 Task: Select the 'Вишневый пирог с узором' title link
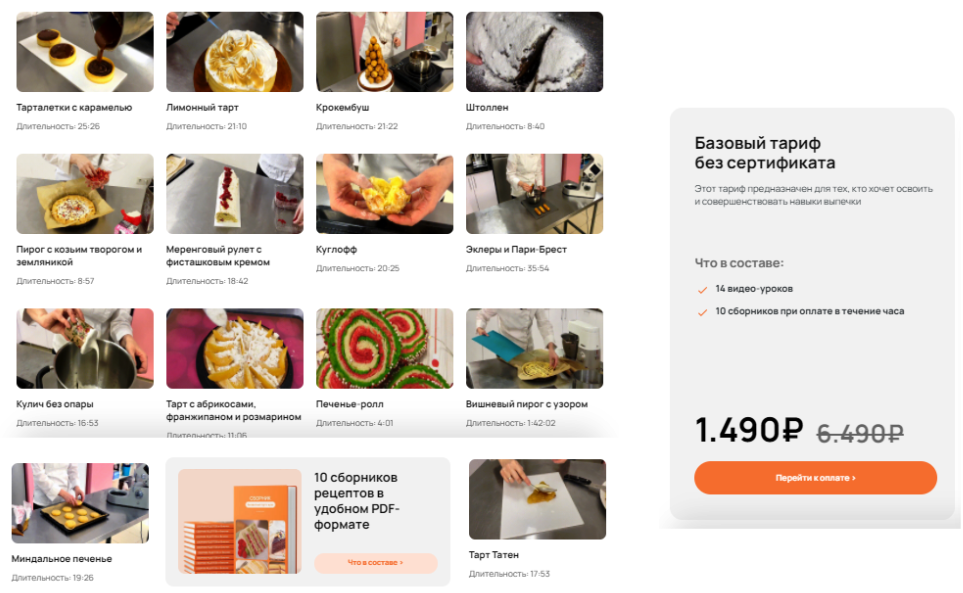[x=526, y=404]
